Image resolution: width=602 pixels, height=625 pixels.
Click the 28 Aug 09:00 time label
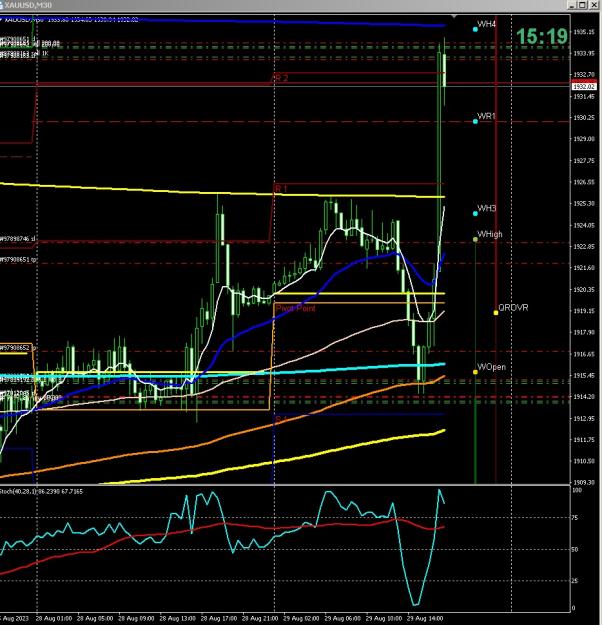[x=136, y=618]
